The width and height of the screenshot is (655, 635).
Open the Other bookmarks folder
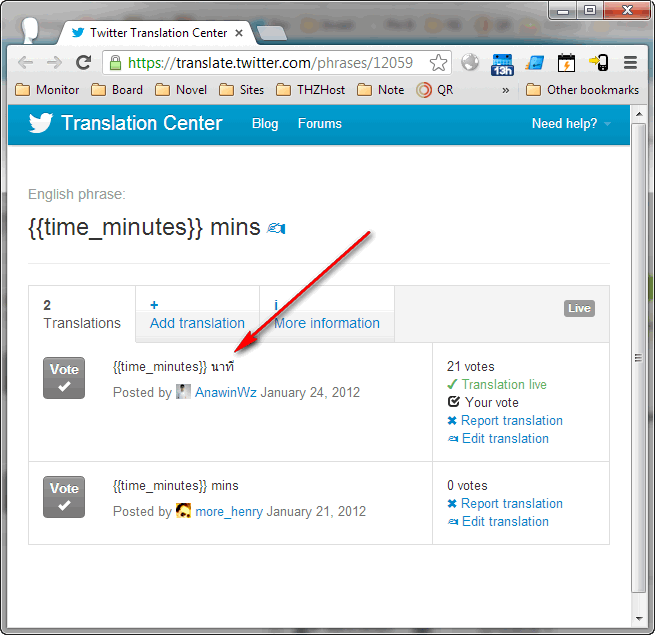coord(582,90)
